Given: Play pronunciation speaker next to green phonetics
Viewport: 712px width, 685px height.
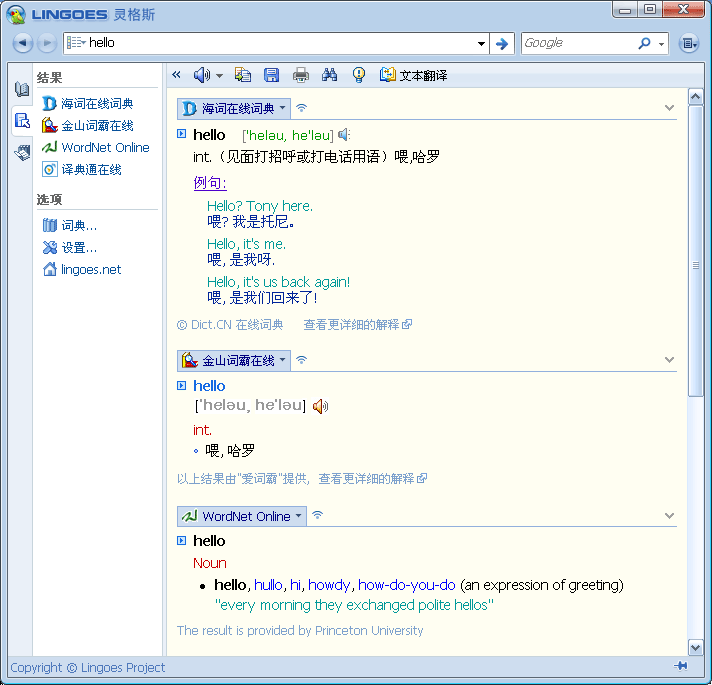Looking at the screenshot, I should (344, 134).
